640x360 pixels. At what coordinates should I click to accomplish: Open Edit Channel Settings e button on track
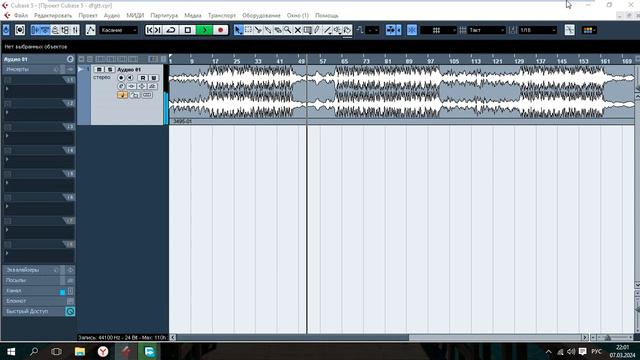coord(121,86)
